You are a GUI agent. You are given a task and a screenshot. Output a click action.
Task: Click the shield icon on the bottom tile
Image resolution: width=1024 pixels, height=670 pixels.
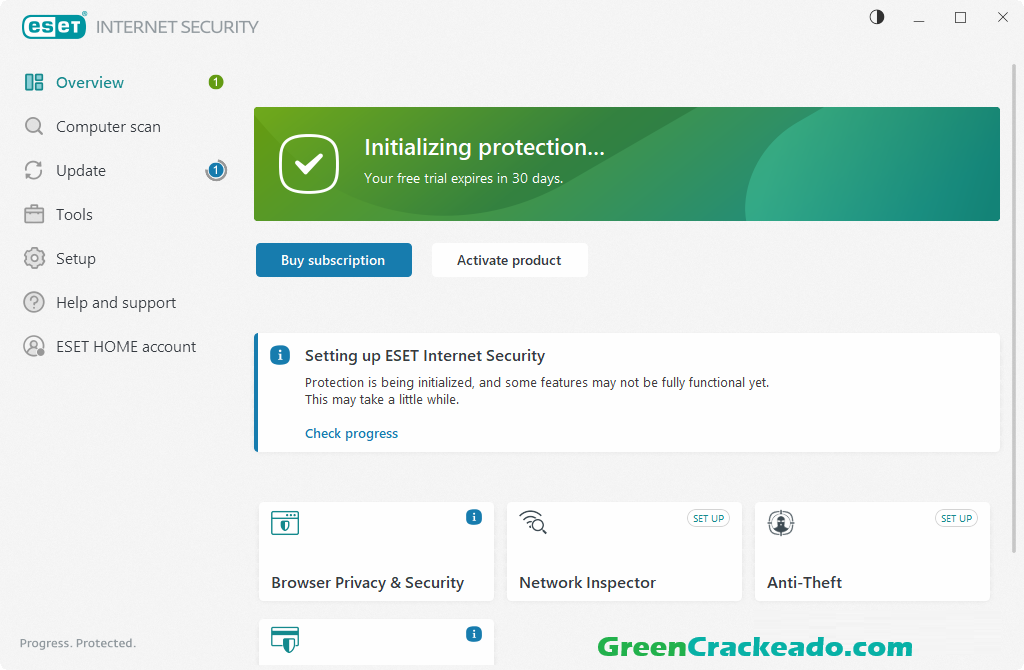tap(285, 638)
